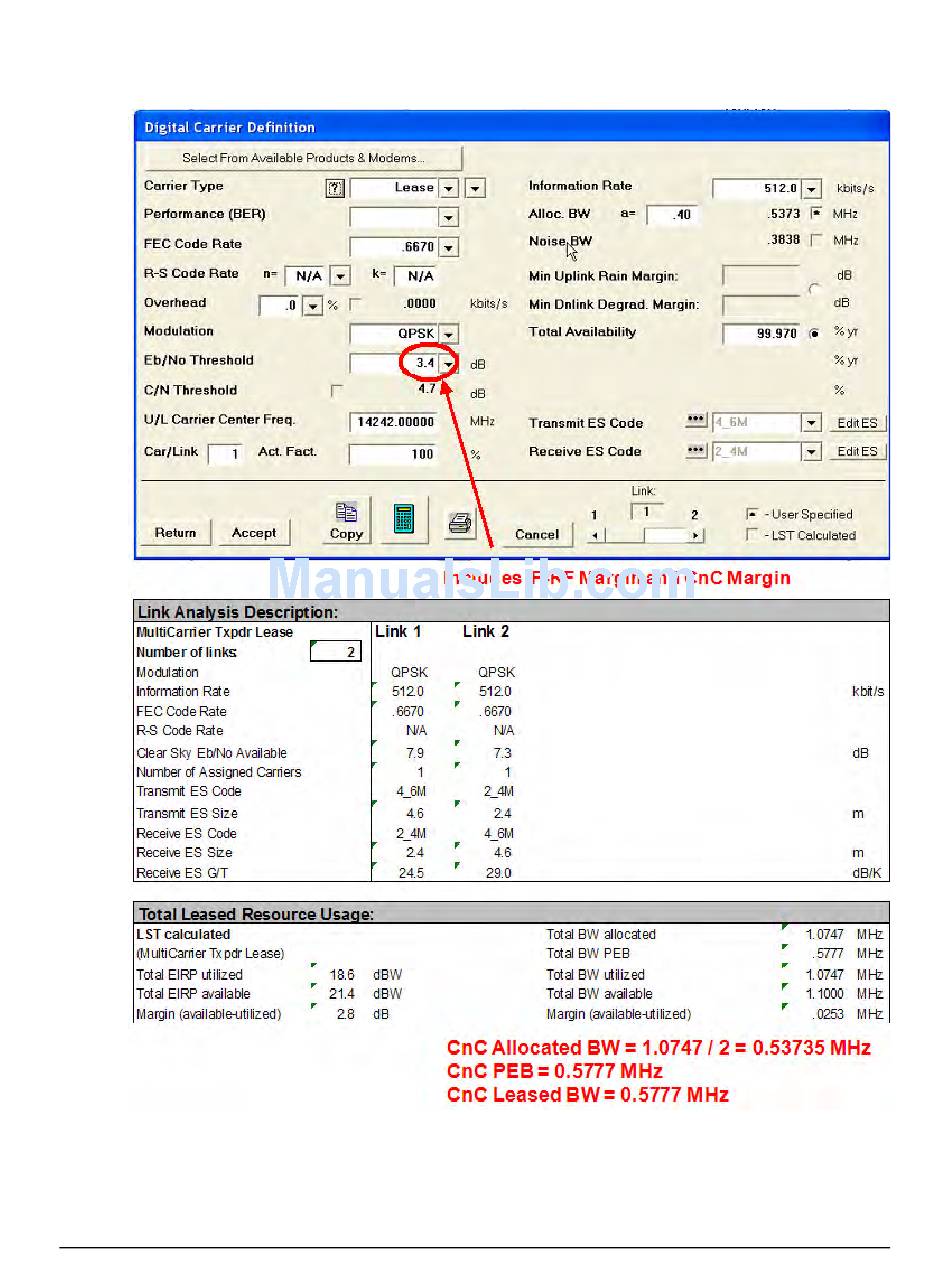Click the Cancel button

(537, 534)
